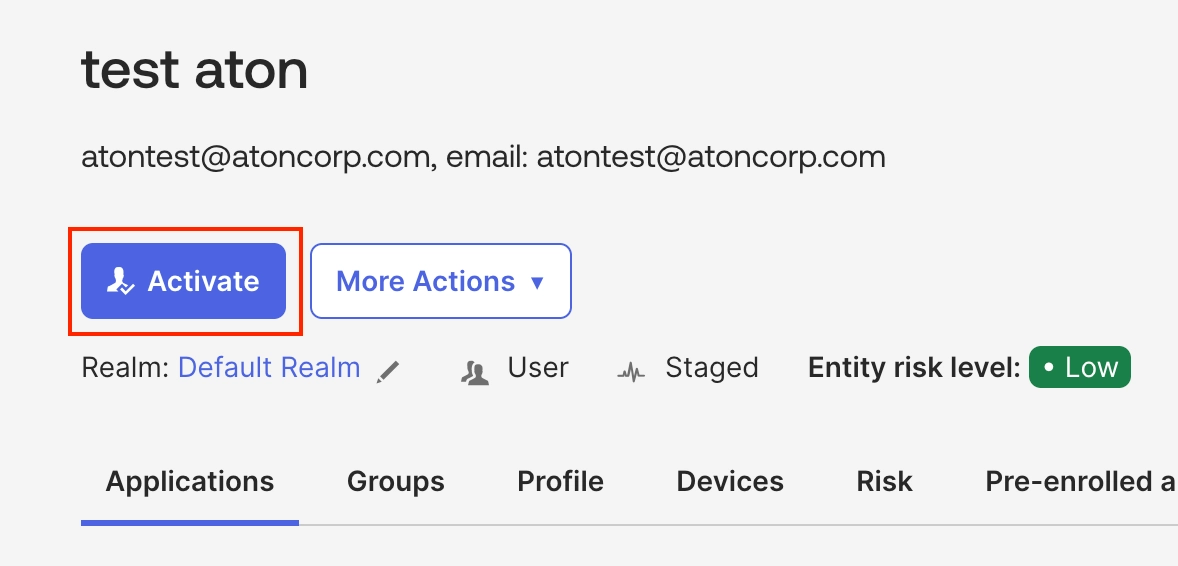The width and height of the screenshot is (1178, 566).
Task: Click the atontest@atoncorp.com email text
Action: click(x=711, y=157)
